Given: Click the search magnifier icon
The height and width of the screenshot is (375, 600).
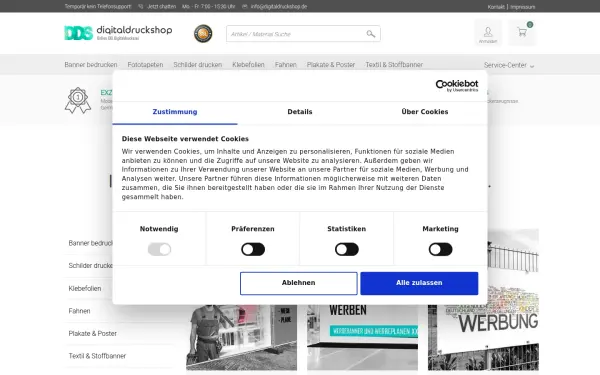Looking at the screenshot, I should 370,34.
